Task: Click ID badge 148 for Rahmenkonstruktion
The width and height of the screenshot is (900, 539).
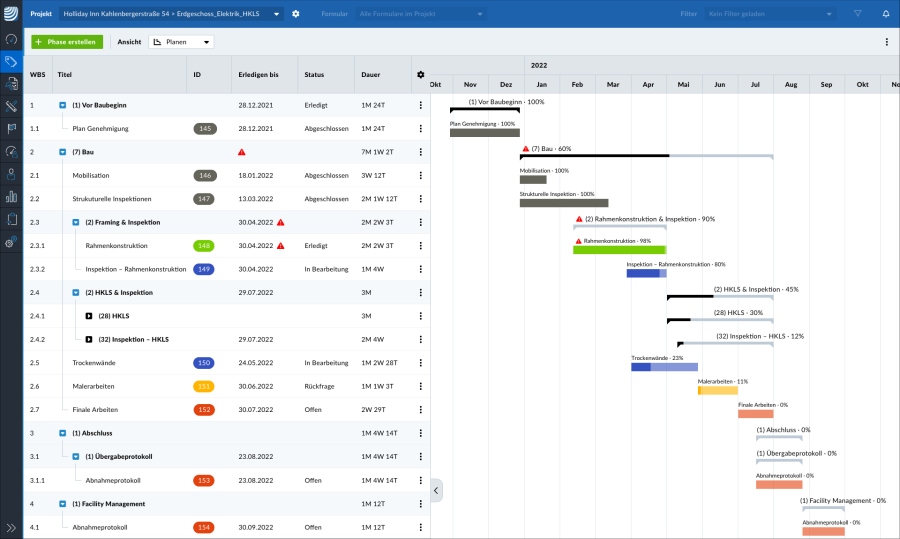Action: pyautogui.click(x=204, y=245)
